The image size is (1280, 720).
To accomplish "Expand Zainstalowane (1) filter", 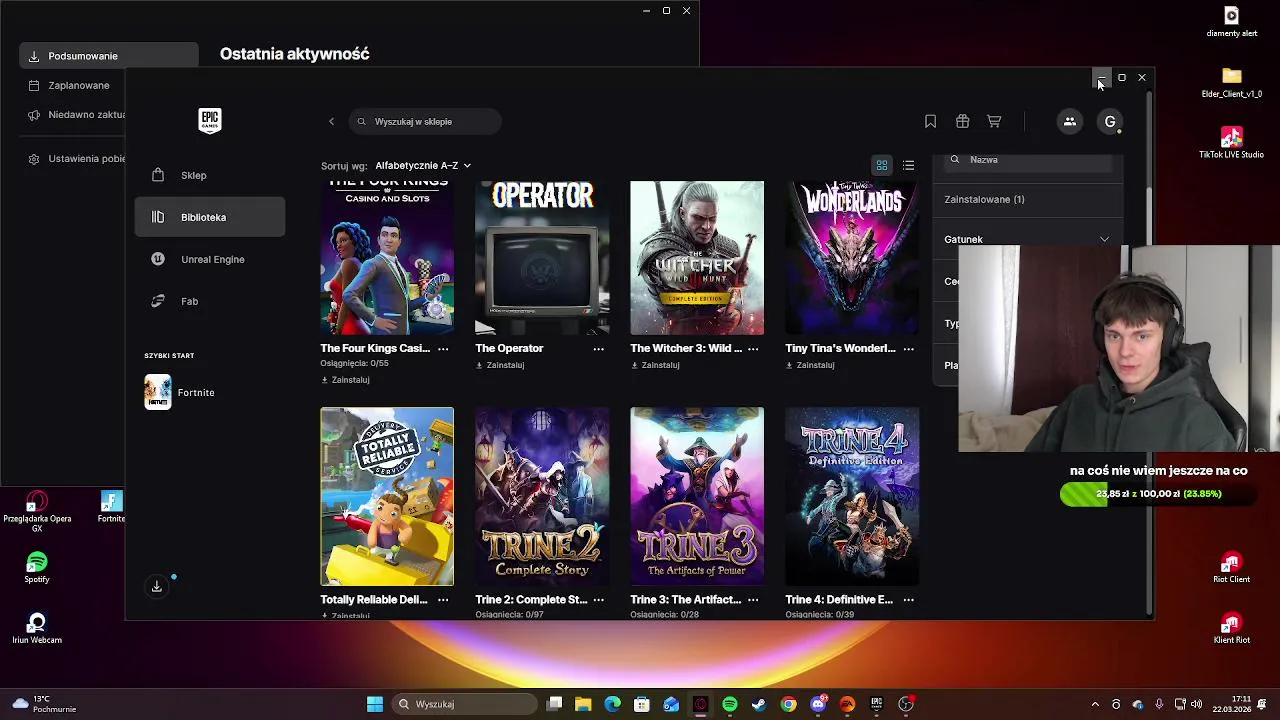I will (x=1027, y=199).
